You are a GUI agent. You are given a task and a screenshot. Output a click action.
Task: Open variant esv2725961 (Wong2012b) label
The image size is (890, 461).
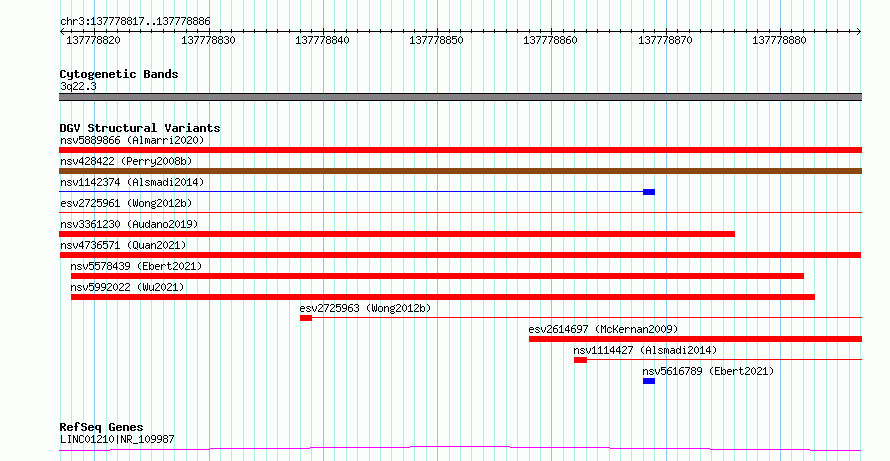[126, 203]
